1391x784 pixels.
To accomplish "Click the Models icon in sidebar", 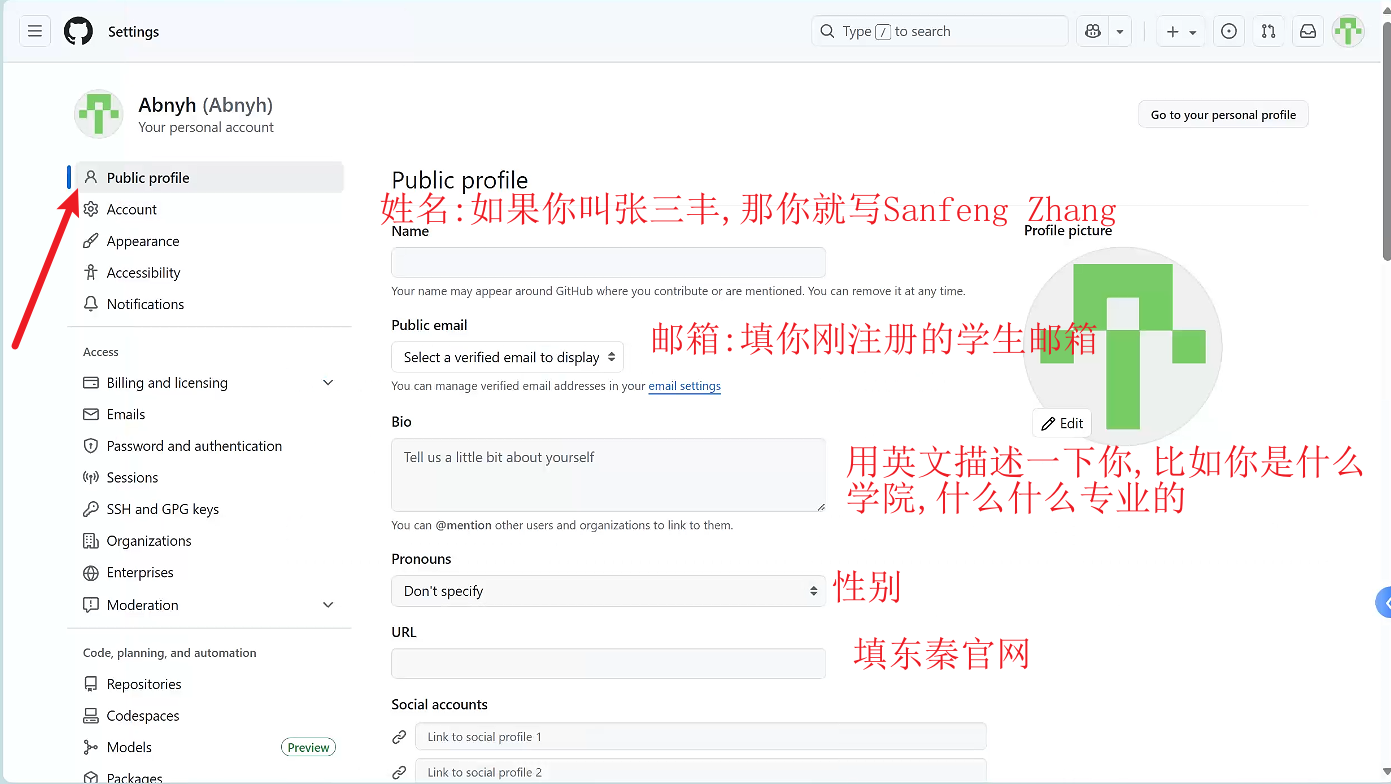I will click(91, 747).
